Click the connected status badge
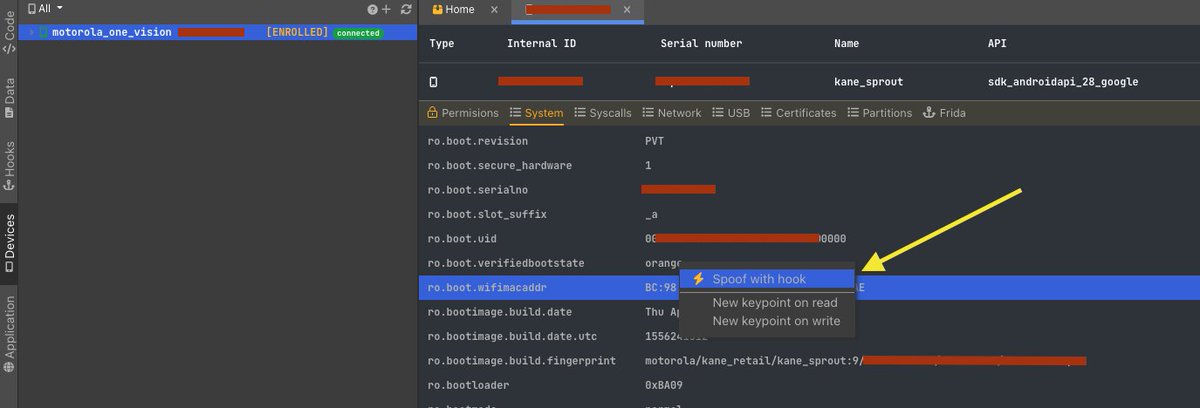 [358, 33]
